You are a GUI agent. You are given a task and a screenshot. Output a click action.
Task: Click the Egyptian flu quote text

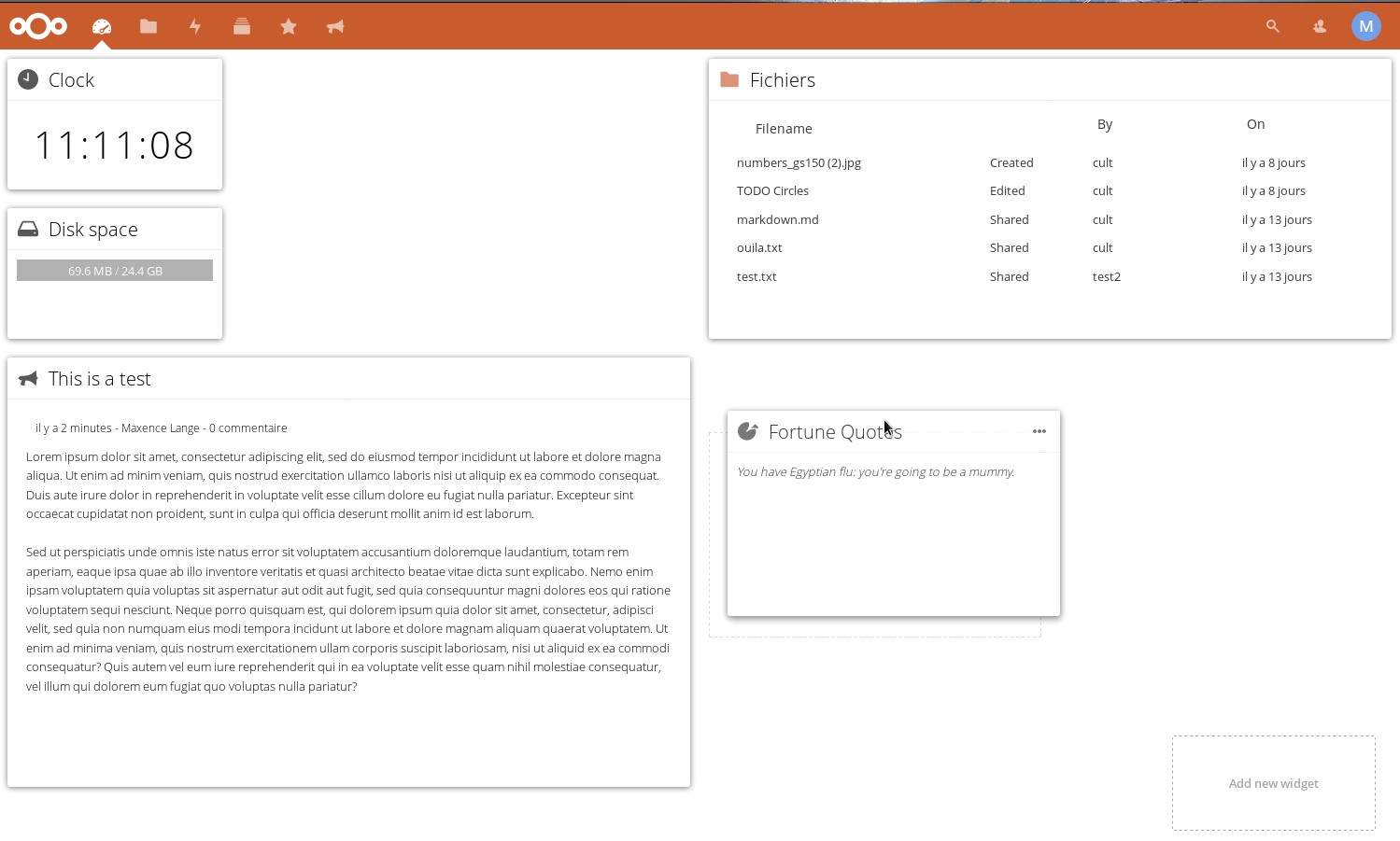click(876, 471)
